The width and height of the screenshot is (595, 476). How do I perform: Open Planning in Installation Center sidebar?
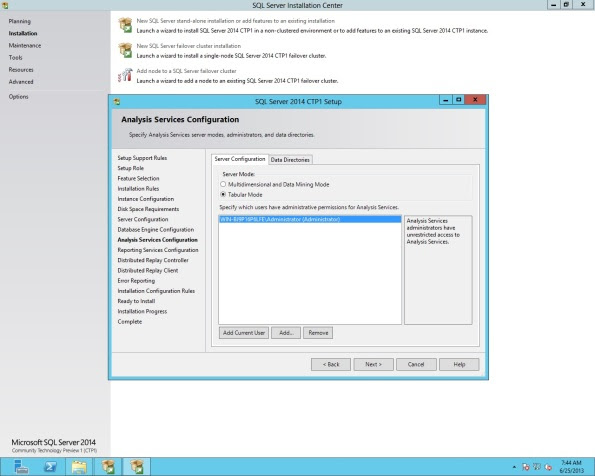coord(20,21)
